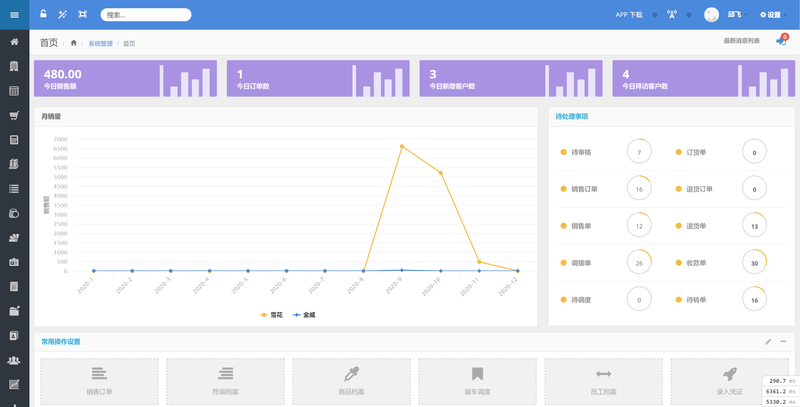The height and width of the screenshot is (407, 800).
Task: Edit 常用操作设置 with pencil icon
Action: click(768, 342)
